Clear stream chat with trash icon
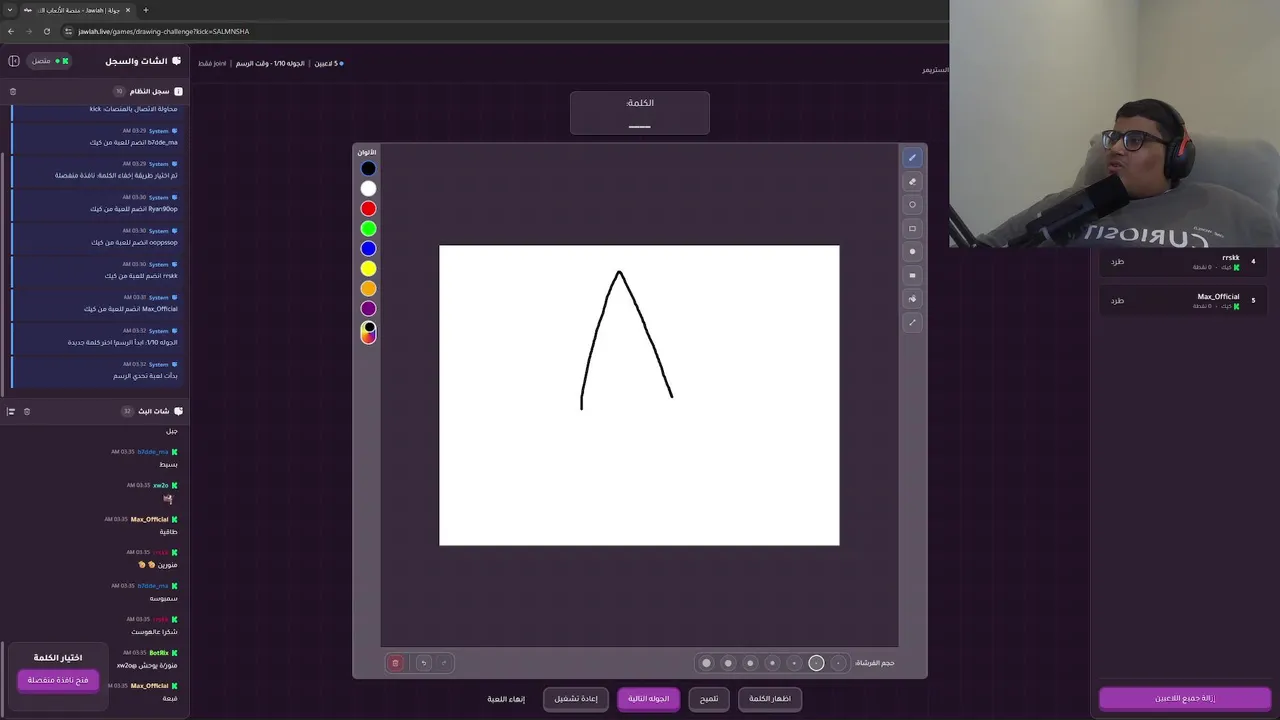1280x720 pixels. pyautogui.click(x=27, y=411)
